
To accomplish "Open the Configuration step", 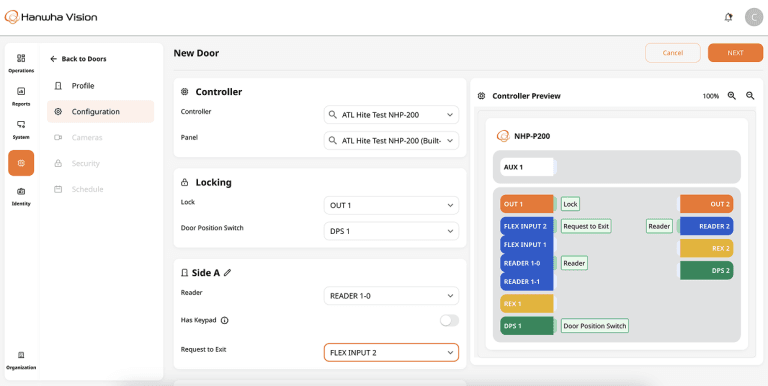I will (x=100, y=112).
